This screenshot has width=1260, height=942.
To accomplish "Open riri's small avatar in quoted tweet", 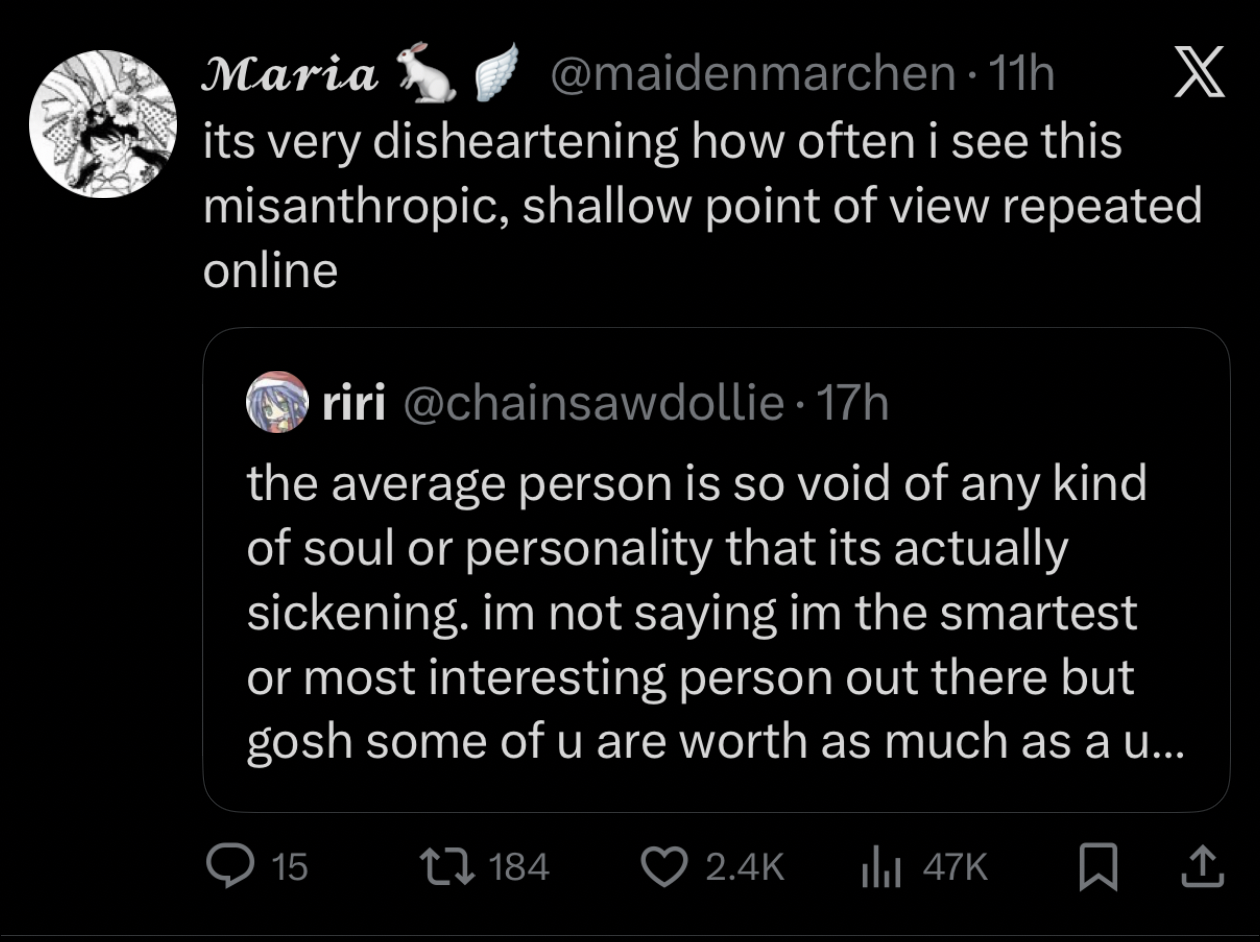I will click(x=276, y=403).
